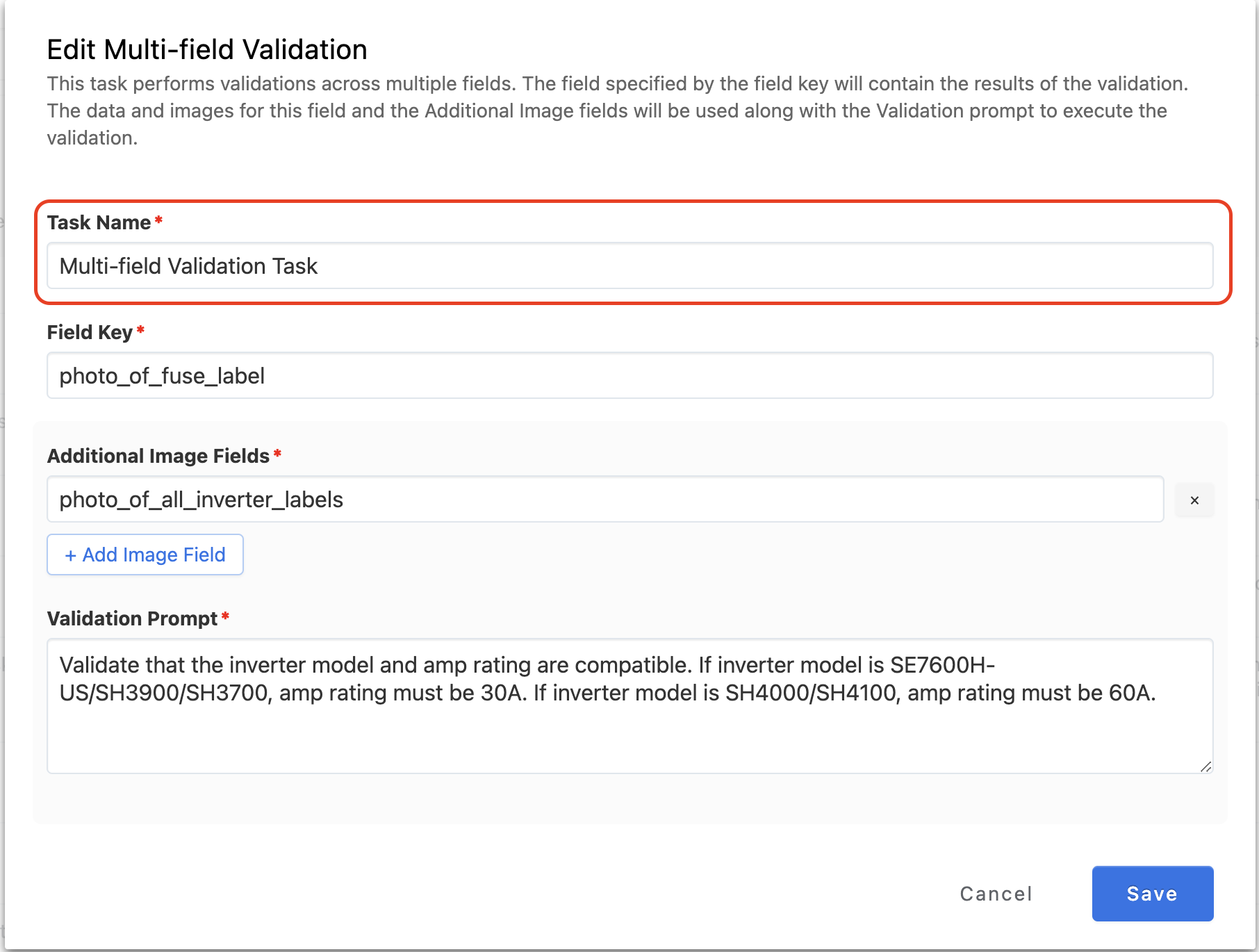Cancel editing the validation task
1259x952 pixels.
[996, 894]
